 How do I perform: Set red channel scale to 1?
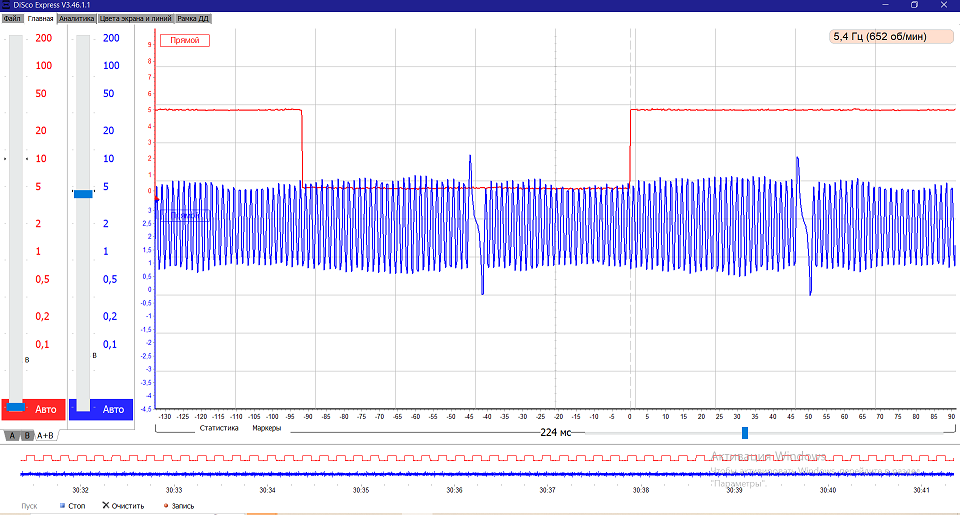click(x=38, y=251)
